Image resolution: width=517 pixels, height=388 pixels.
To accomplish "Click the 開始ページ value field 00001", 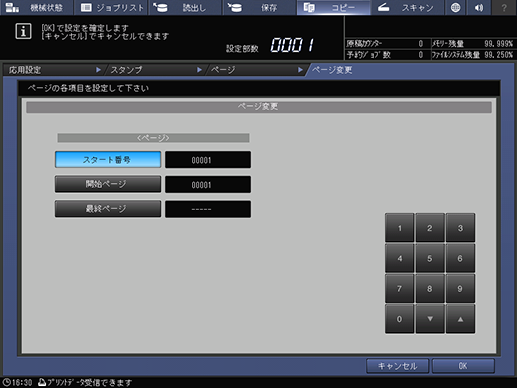I will (x=208, y=184).
